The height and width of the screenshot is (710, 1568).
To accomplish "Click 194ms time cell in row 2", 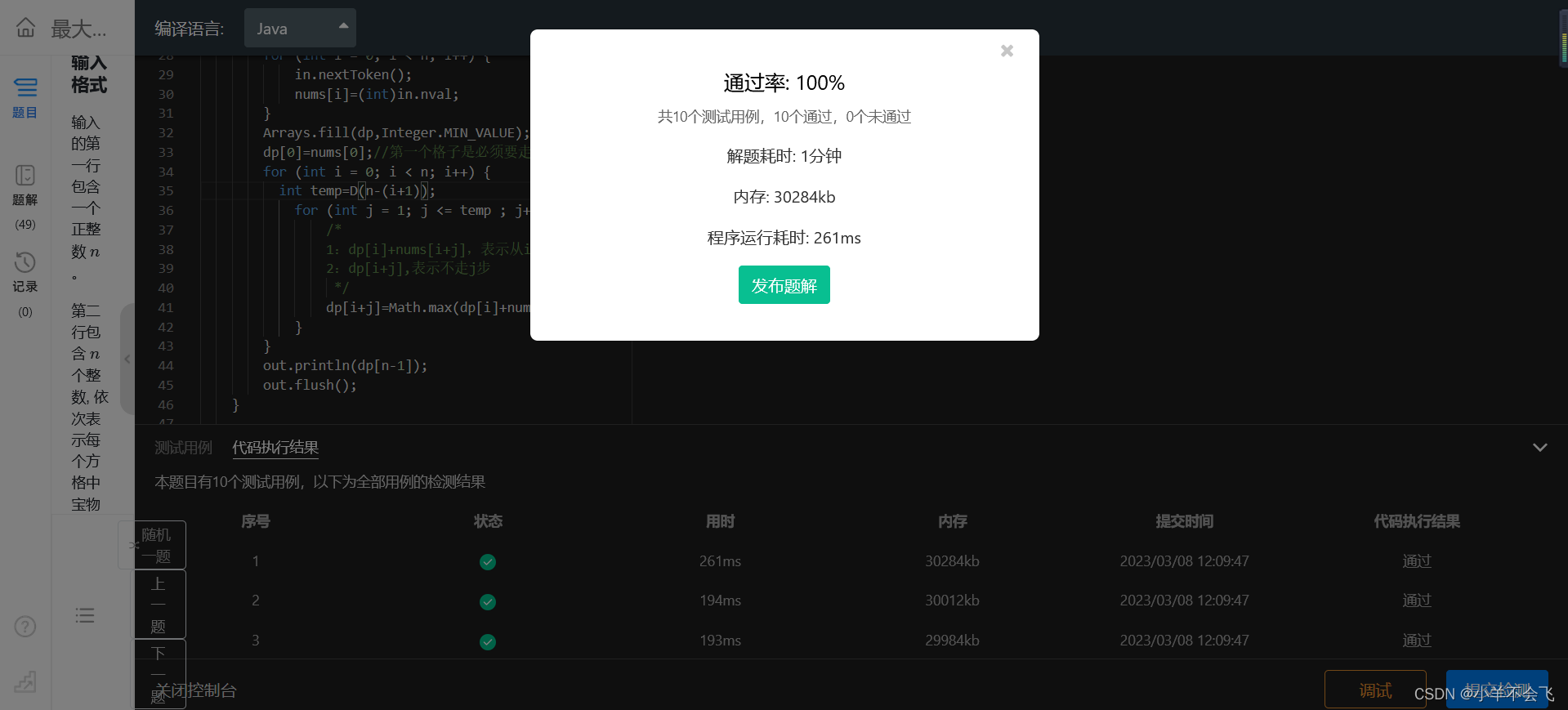I will click(x=720, y=601).
